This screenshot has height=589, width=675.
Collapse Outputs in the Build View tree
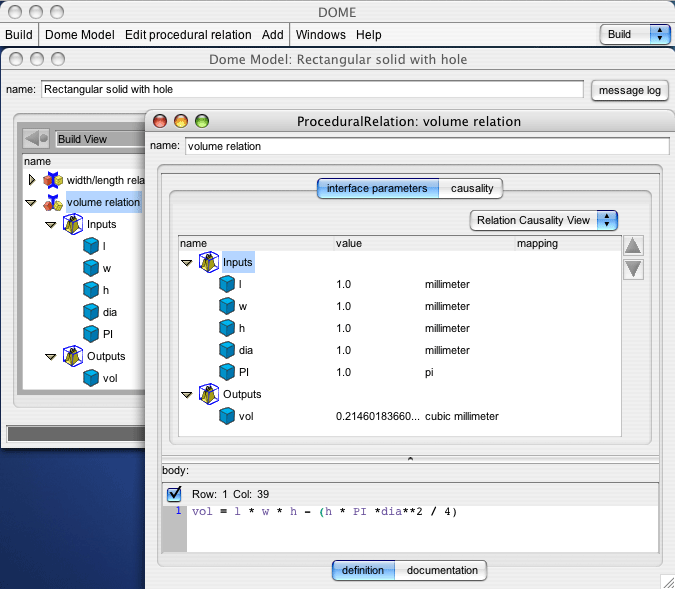[x=51, y=356]
